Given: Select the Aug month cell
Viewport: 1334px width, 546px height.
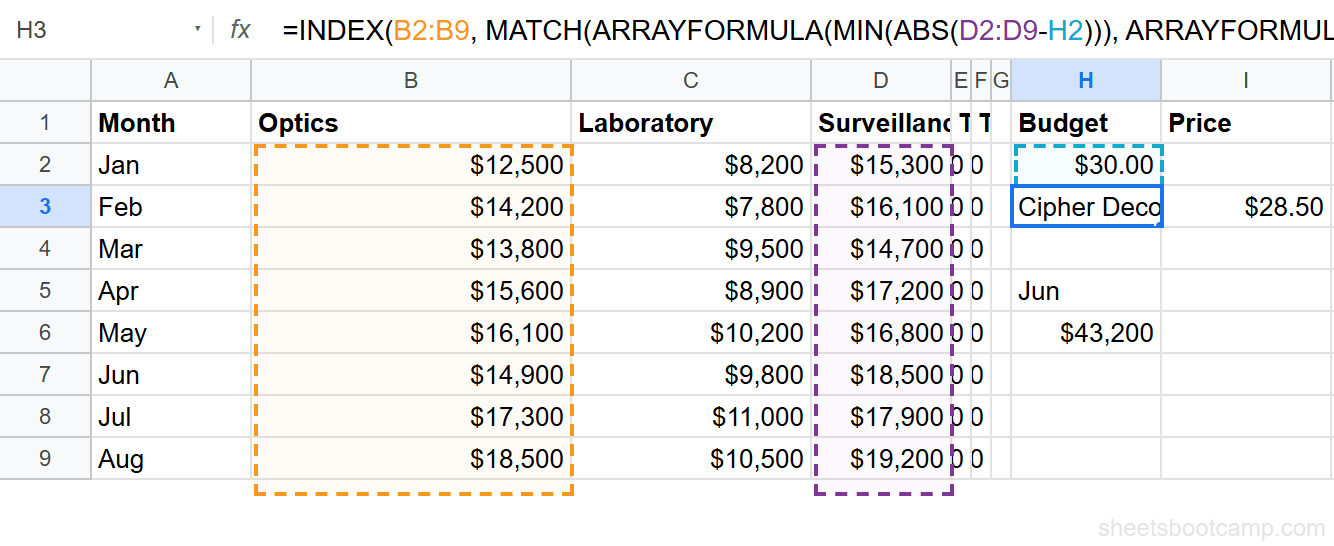Looking at the screenshot, I should (x=171, y=459).
